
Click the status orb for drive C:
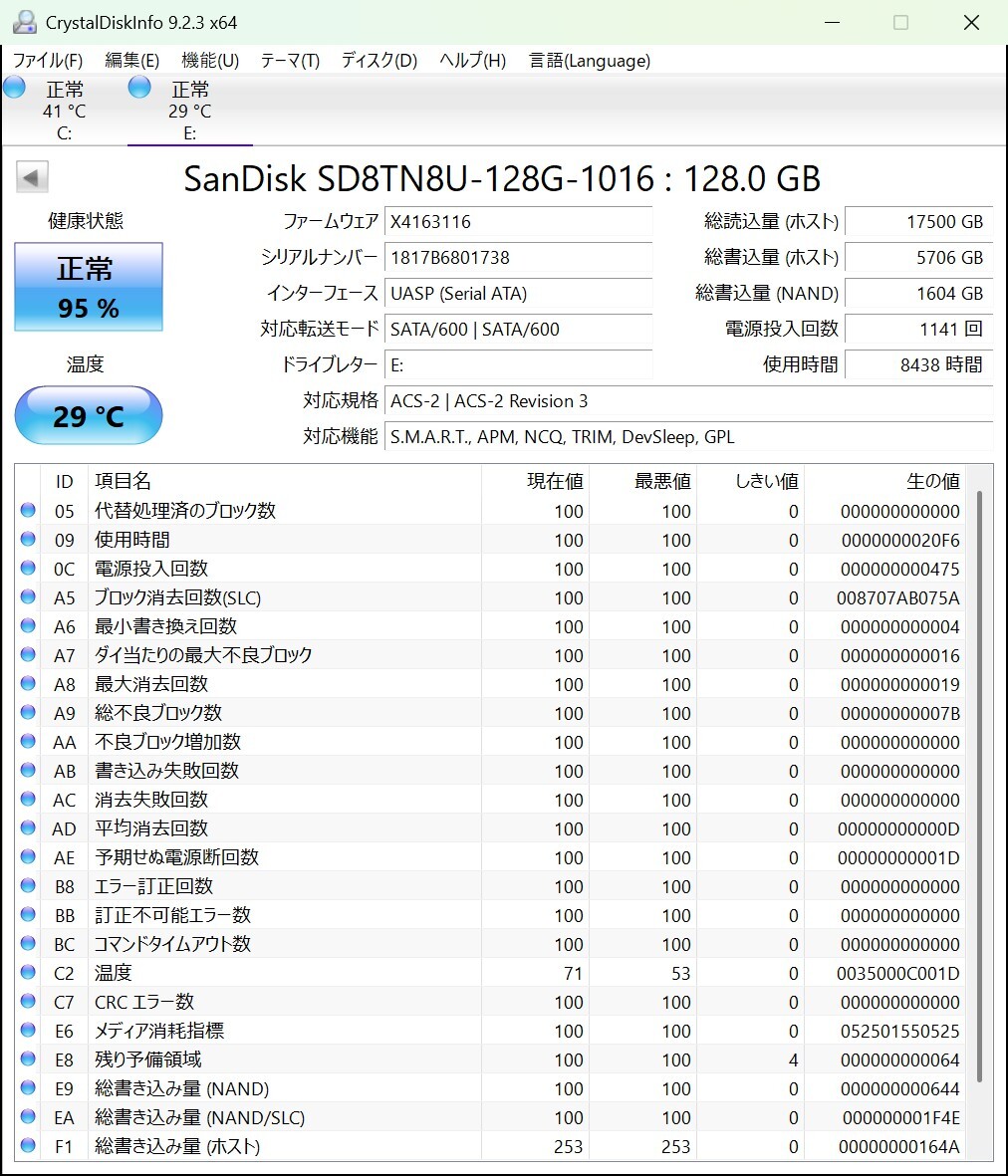[14, 88]
